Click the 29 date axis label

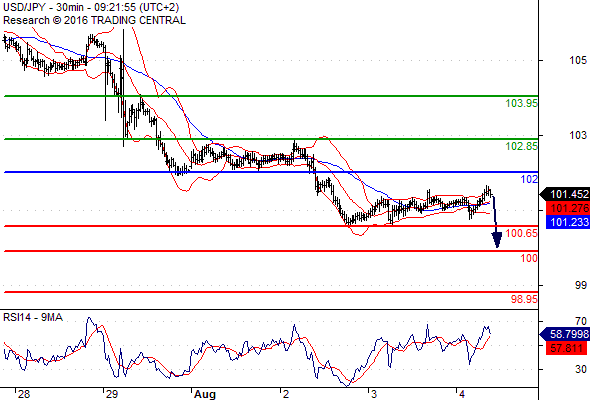[112, 394]
